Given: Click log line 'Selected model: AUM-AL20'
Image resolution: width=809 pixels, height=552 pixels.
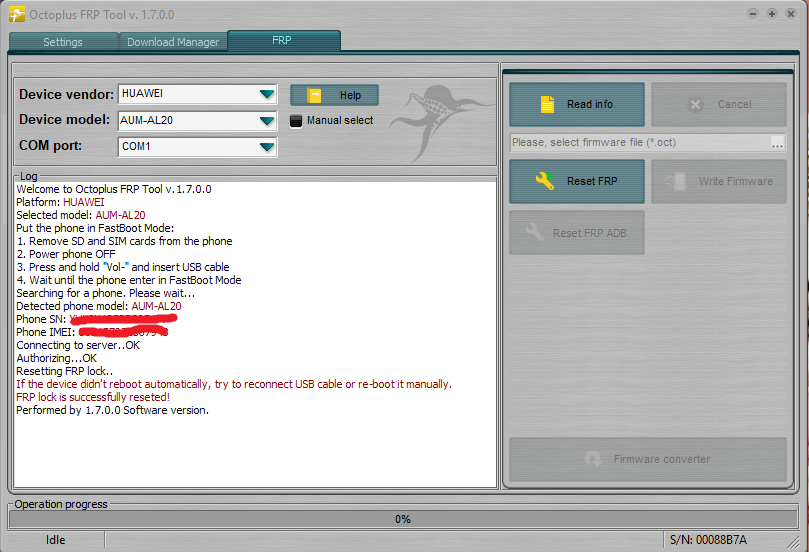Looking at the screenshot, I should 80,215.
